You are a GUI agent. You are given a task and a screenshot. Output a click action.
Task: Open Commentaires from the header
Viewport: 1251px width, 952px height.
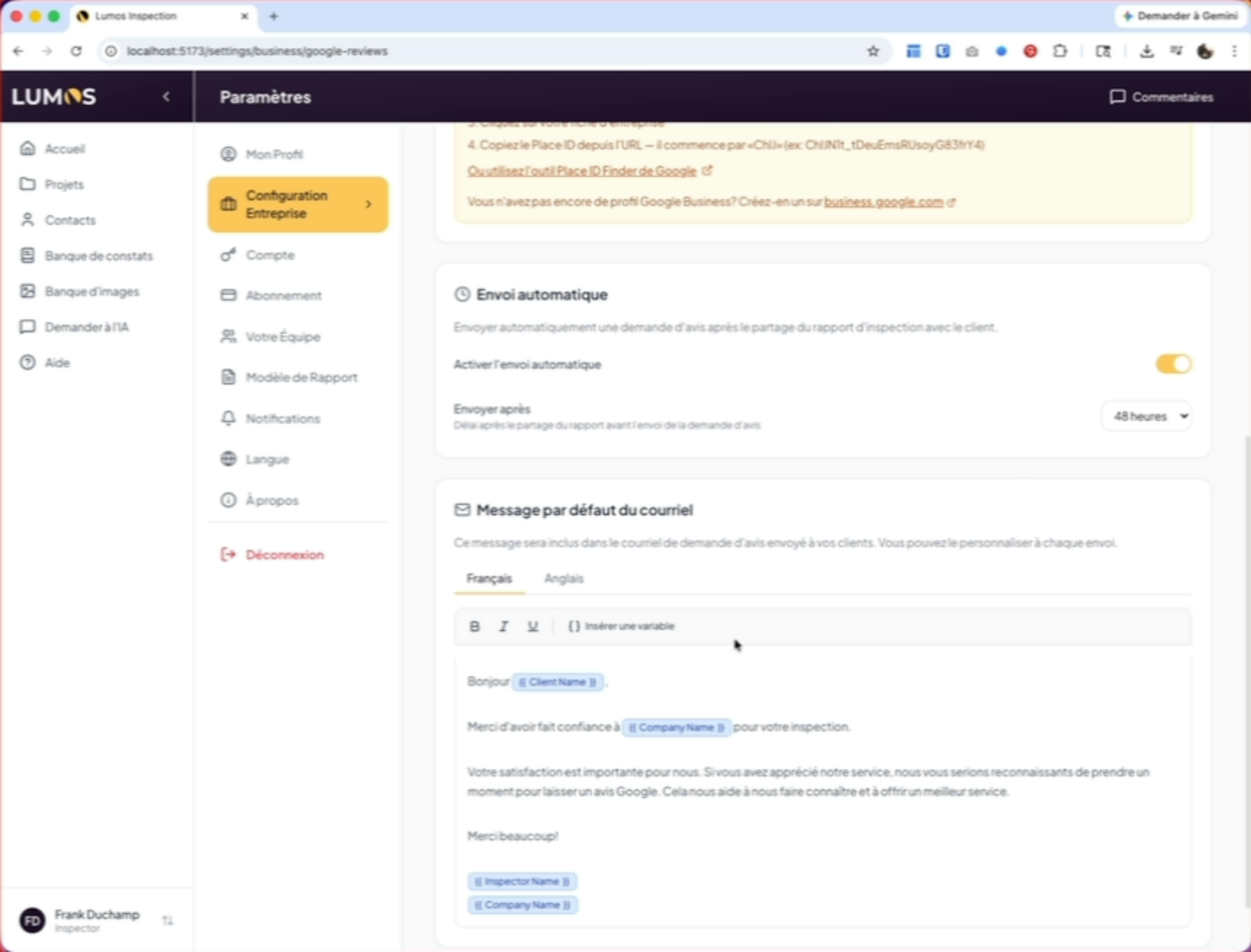[x=1161, y=97]
